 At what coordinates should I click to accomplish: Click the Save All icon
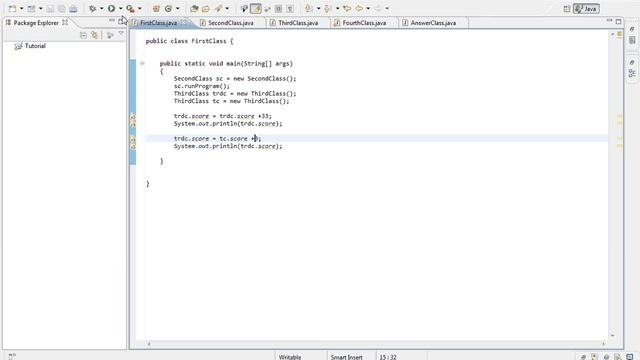coord(62,8)
